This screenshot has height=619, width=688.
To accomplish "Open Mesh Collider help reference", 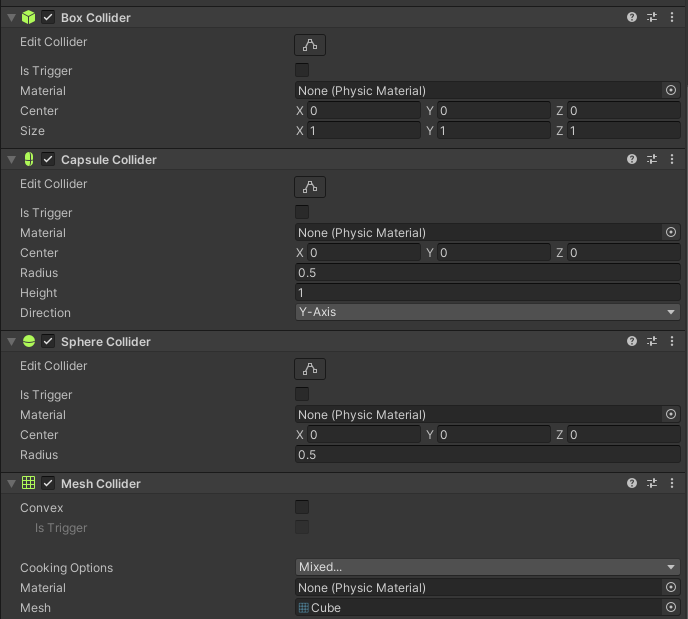I will [x=632, y=483].
